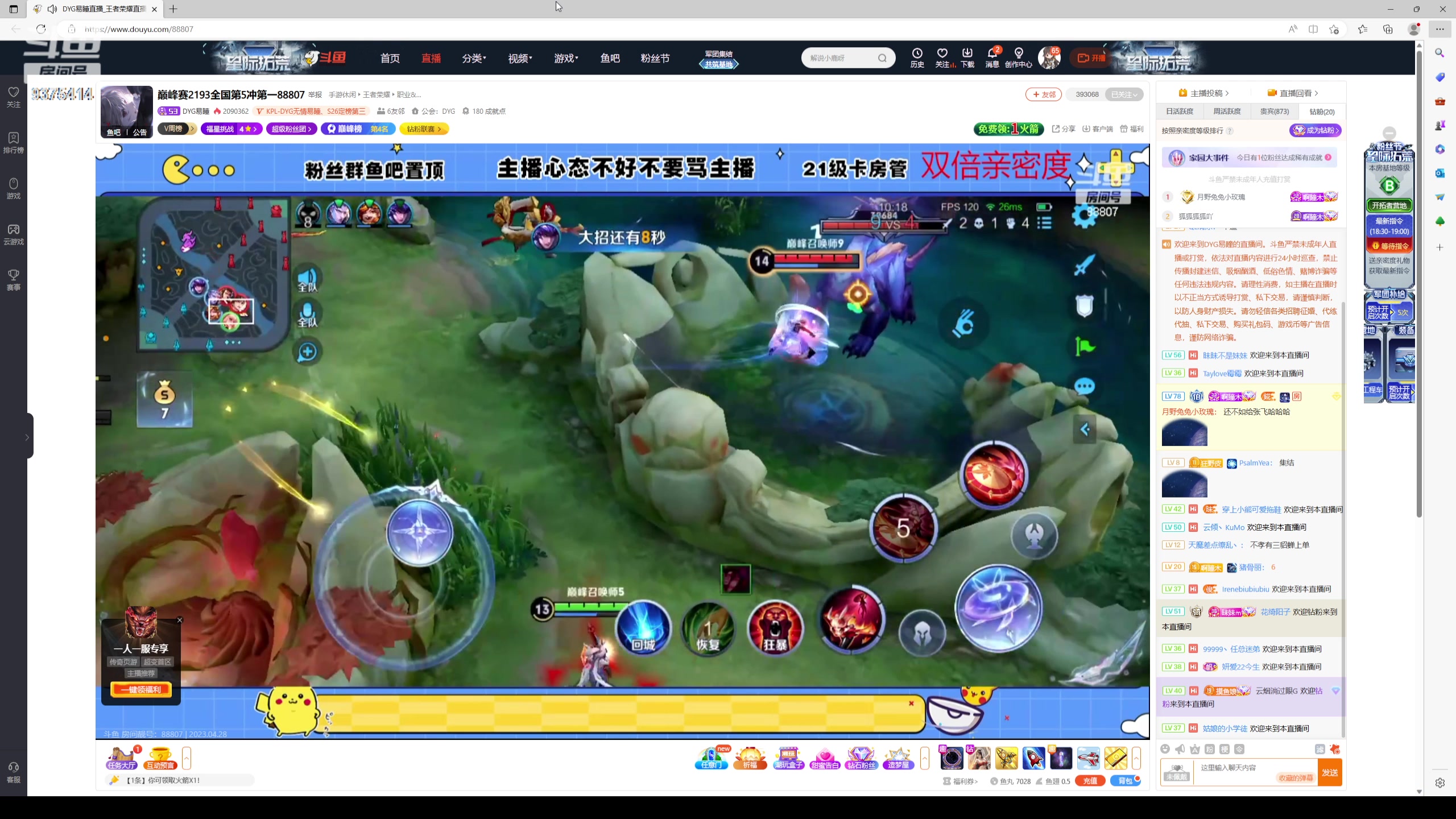Image resolution: width=1456 pixels, height=819 pixels.
Task: Toggle the 滤 danmaku filter button
Action: [x=1319, y=749]
